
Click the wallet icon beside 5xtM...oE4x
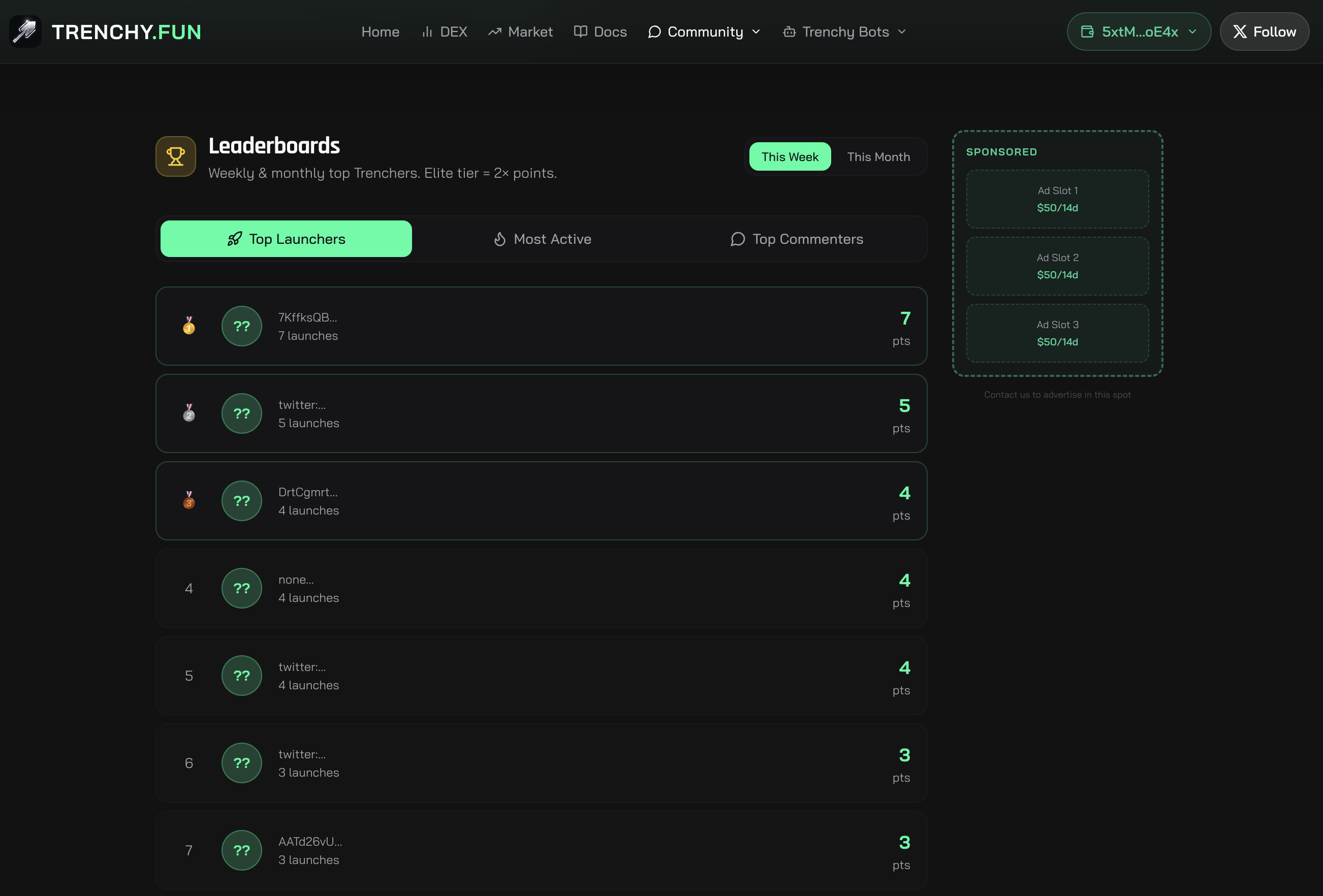tap(1087, 32)
